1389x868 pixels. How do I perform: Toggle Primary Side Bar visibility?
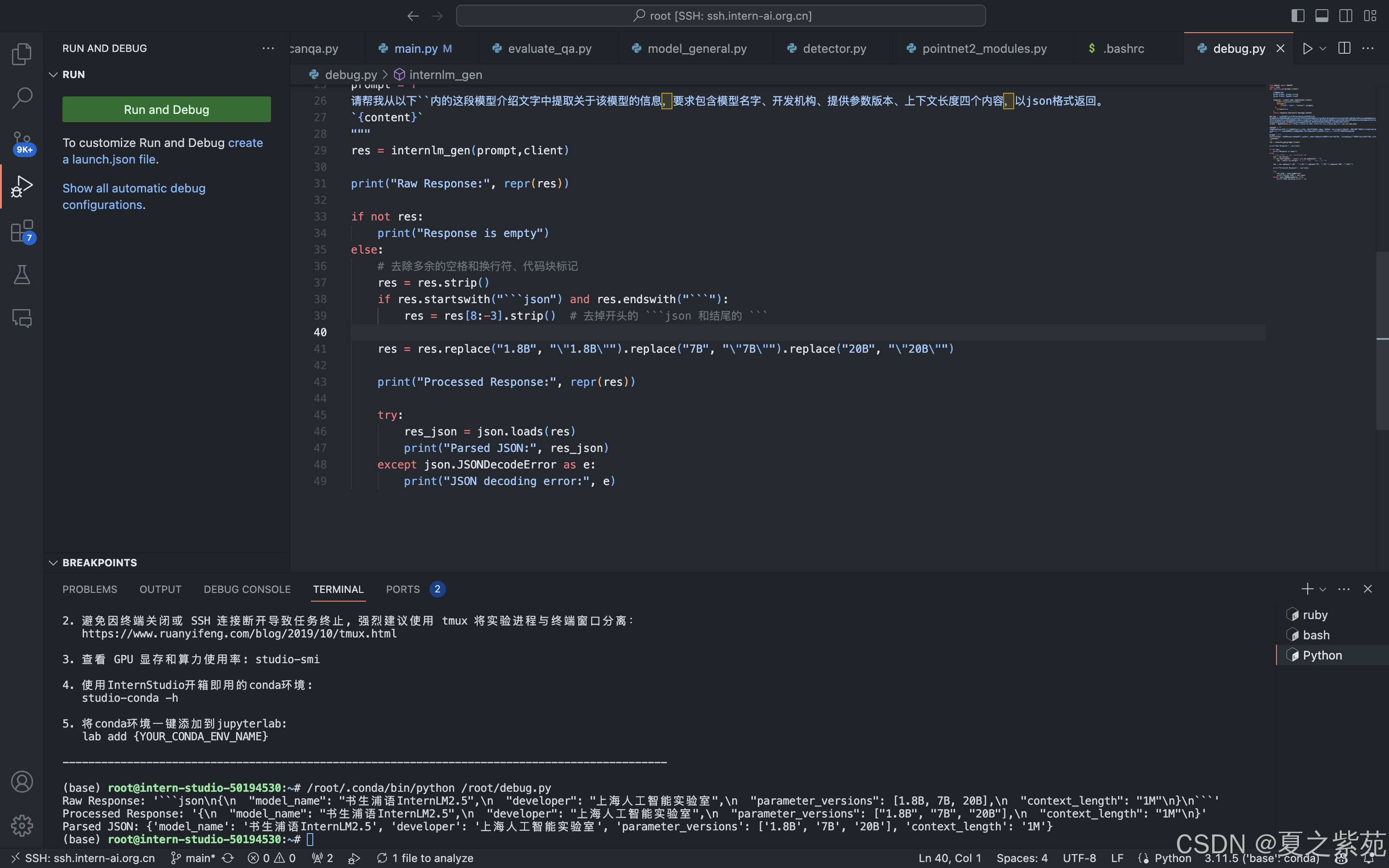pyautogui.click(x=1298, y=16)
